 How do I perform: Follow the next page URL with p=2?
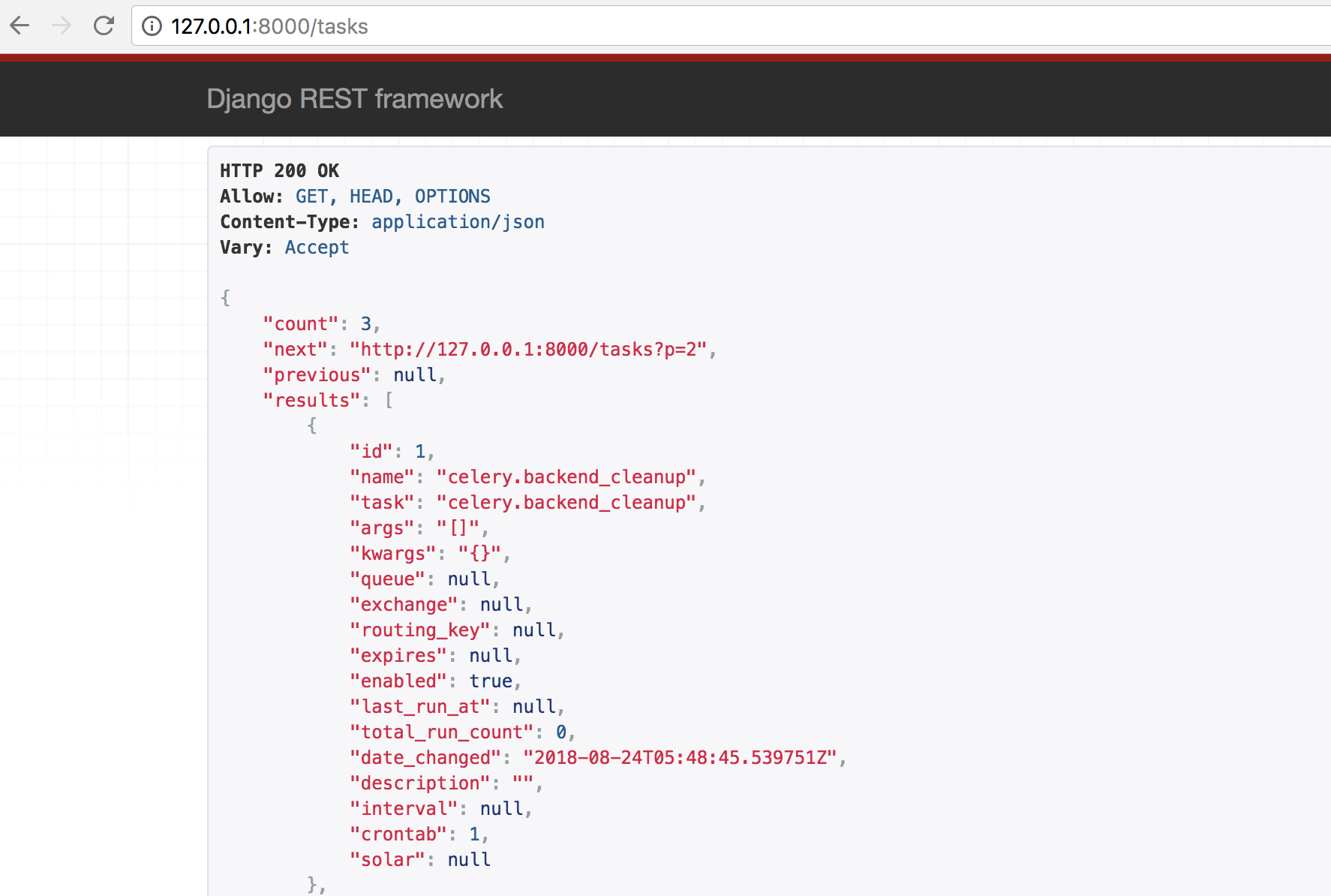[533, 350]
